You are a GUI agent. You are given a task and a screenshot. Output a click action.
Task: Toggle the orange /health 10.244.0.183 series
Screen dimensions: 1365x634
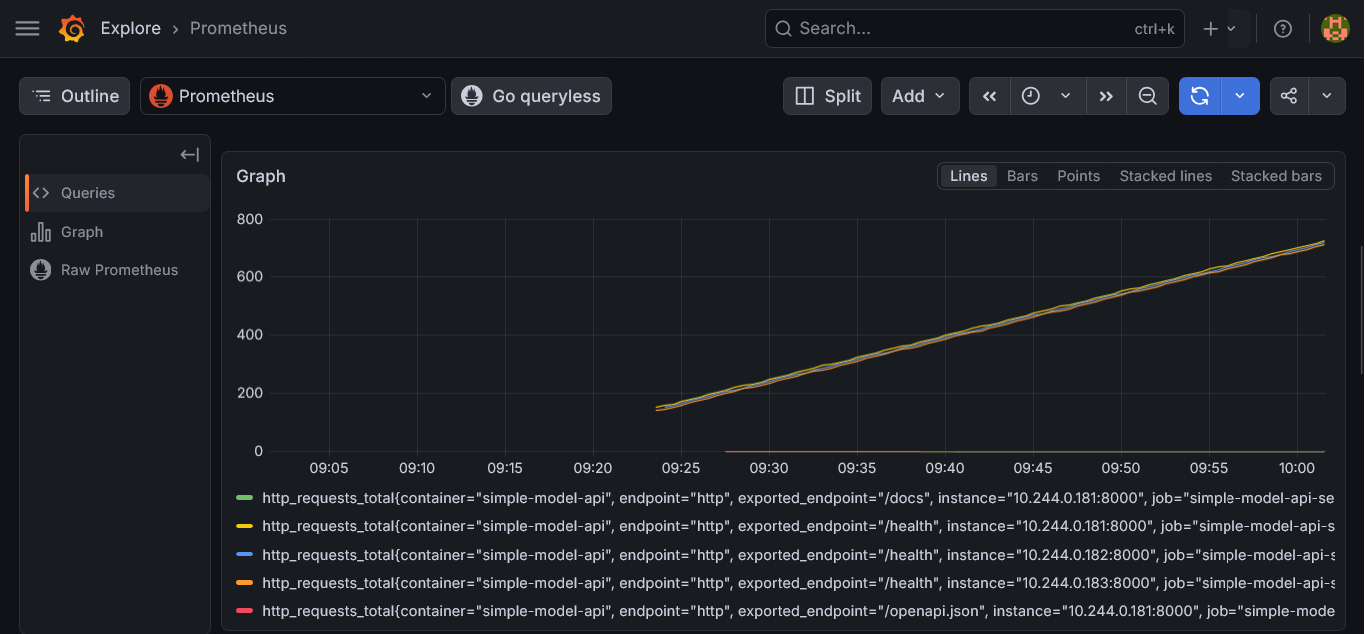[244, 582]
